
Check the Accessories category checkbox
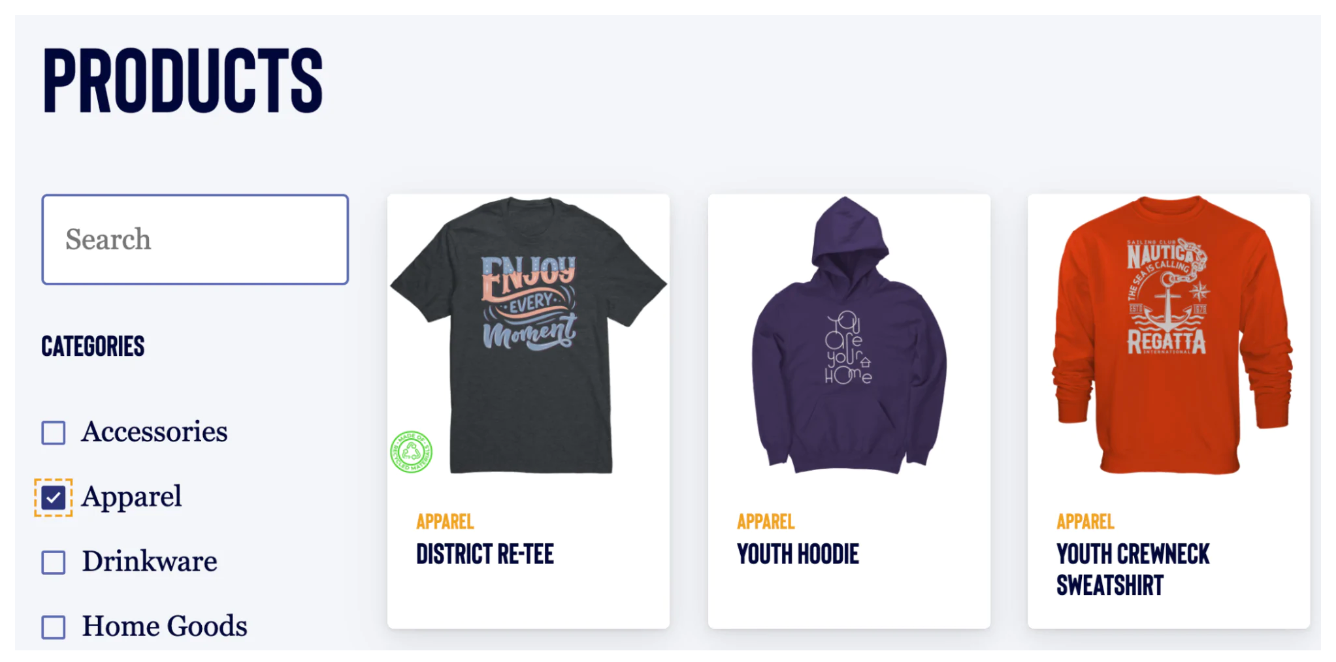tap(53, 433)
